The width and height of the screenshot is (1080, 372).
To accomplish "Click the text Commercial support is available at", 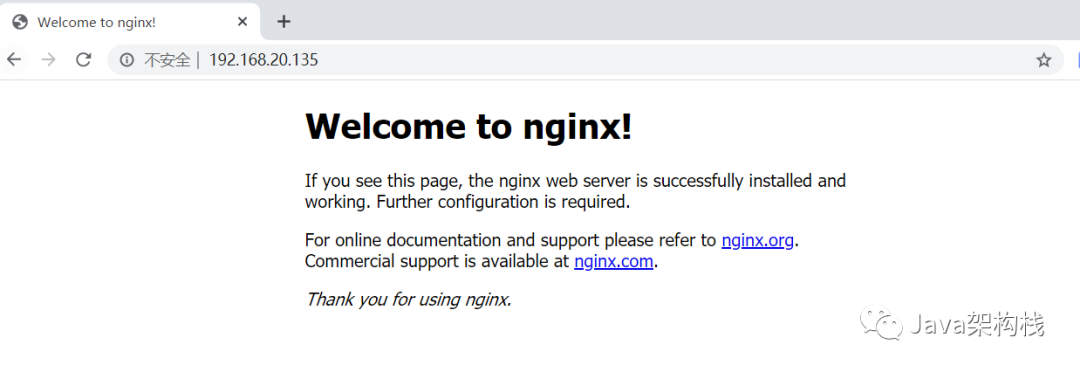I will point(437,262).
